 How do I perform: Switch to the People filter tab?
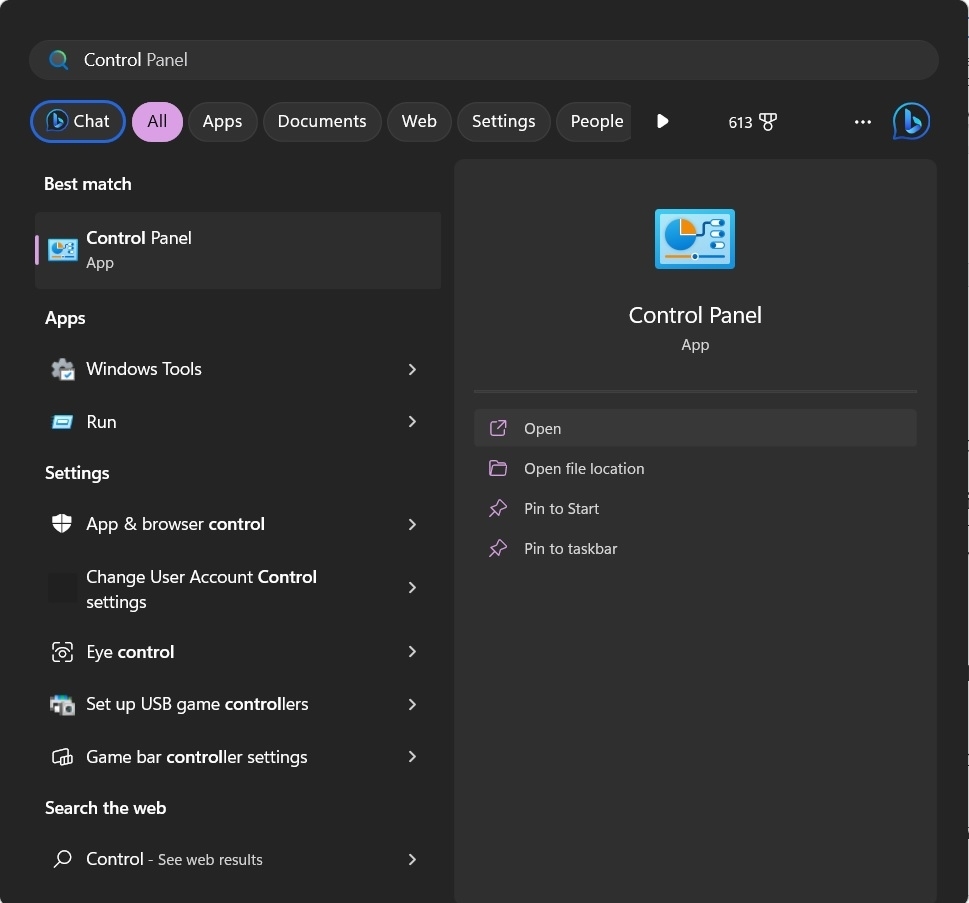(x=595, y=121)
